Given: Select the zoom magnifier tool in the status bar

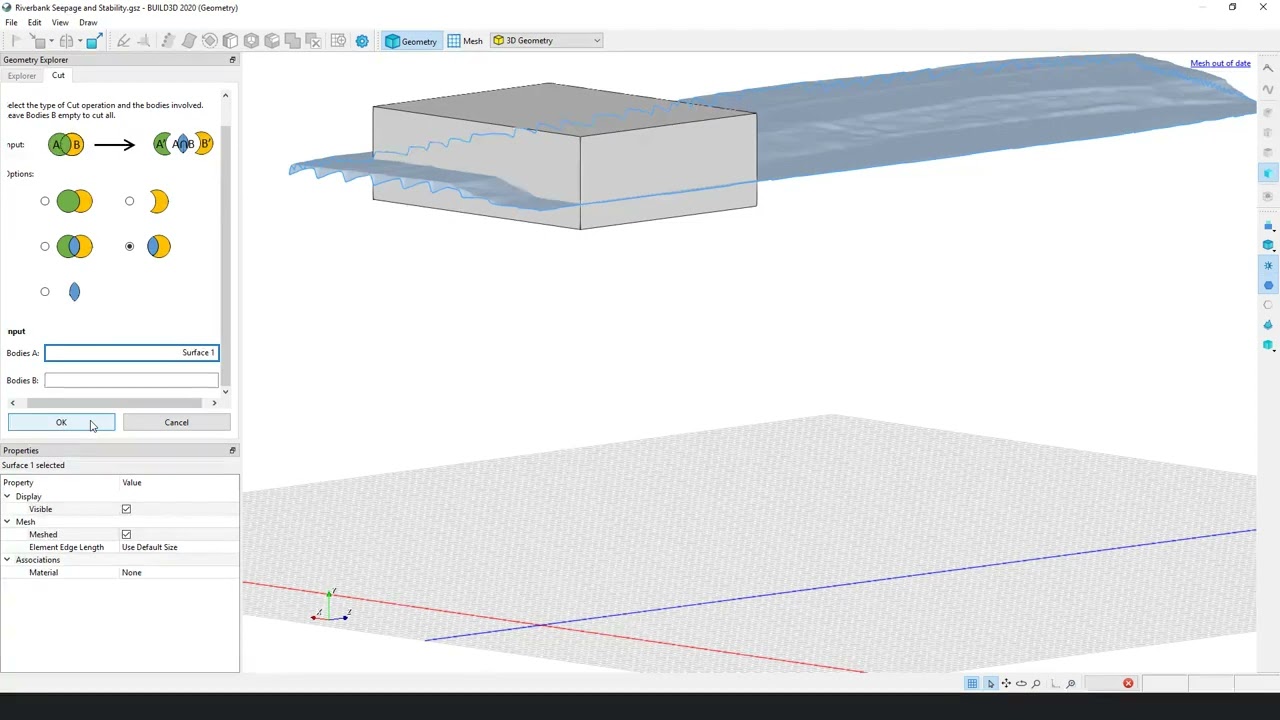Looking at the screenshot, I should [x=1036, y=684].
